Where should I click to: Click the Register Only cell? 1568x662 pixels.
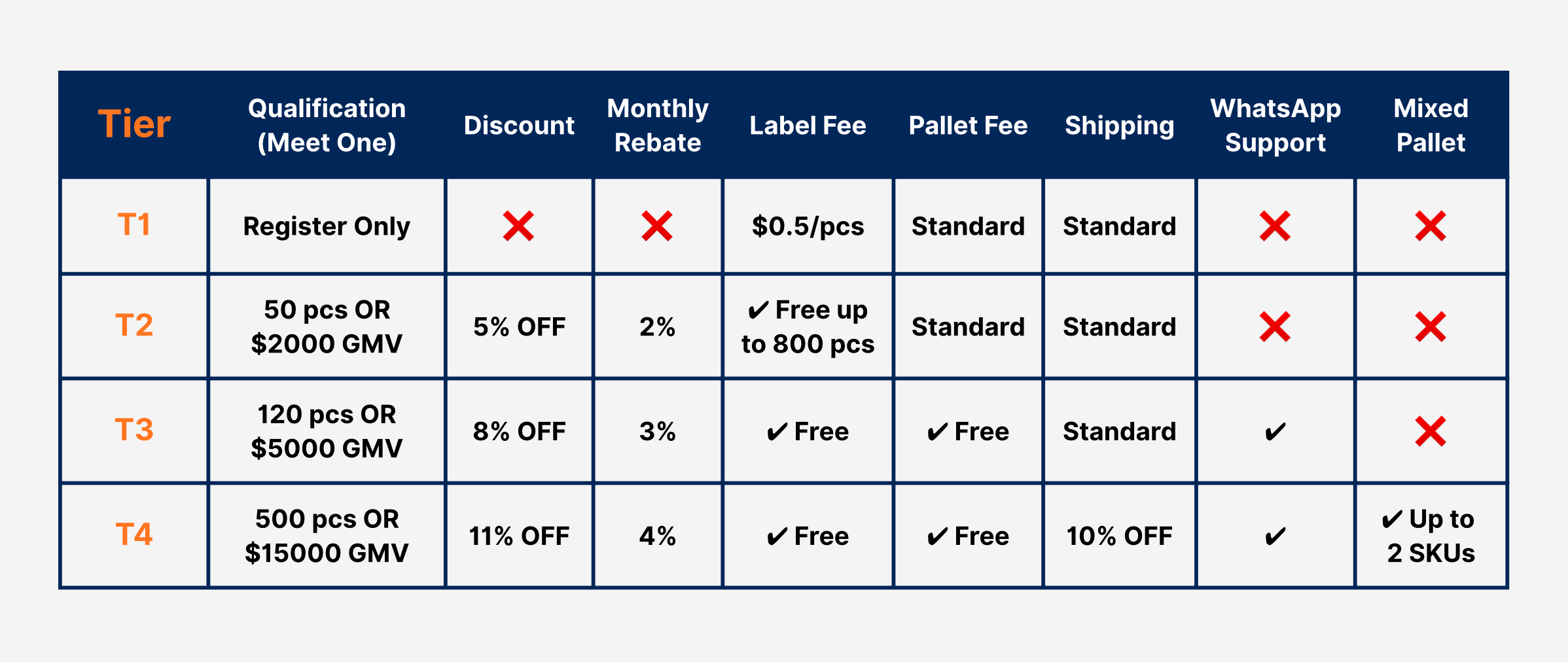(x=327, y=226)
